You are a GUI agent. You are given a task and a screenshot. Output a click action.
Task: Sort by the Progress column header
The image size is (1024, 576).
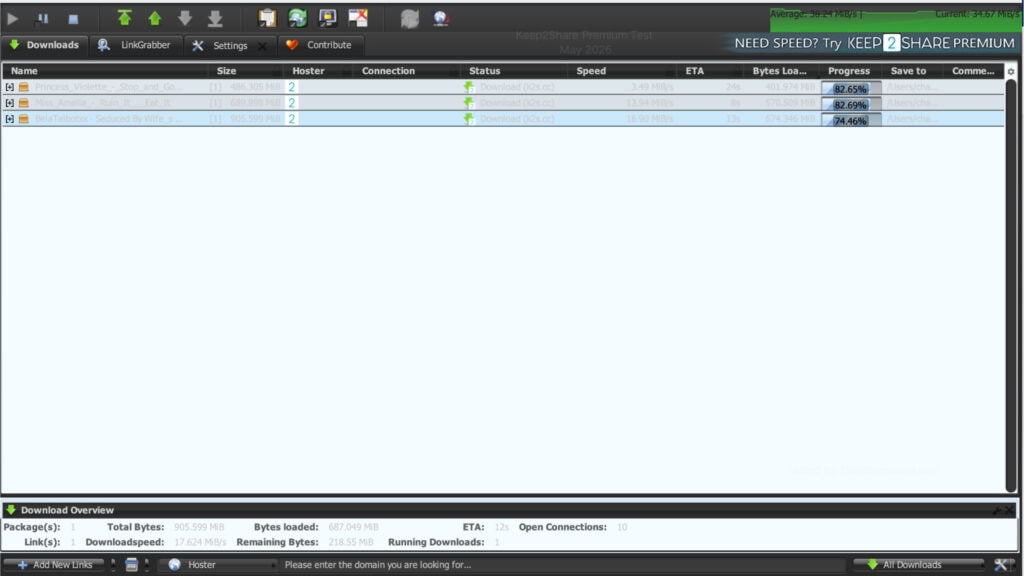tap(849, 71)
